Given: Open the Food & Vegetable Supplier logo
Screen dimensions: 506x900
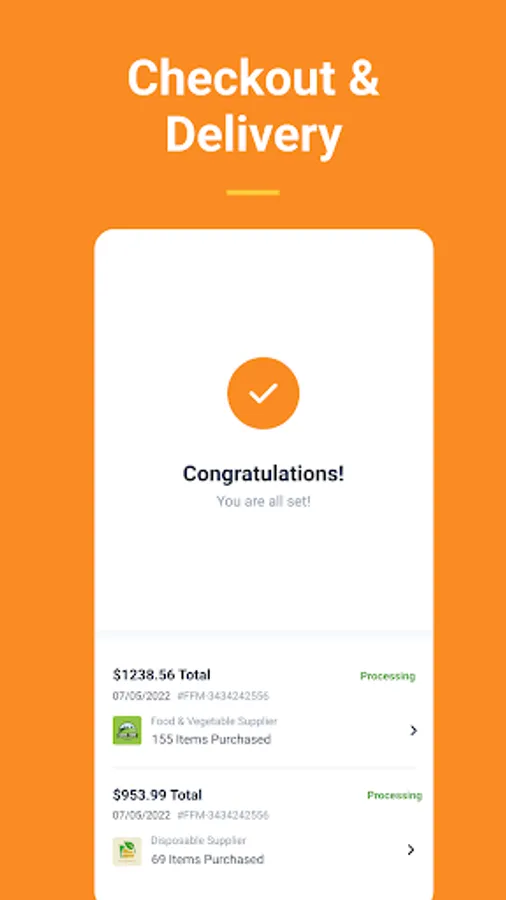Looking at the screenshot, I should point(127,730).
